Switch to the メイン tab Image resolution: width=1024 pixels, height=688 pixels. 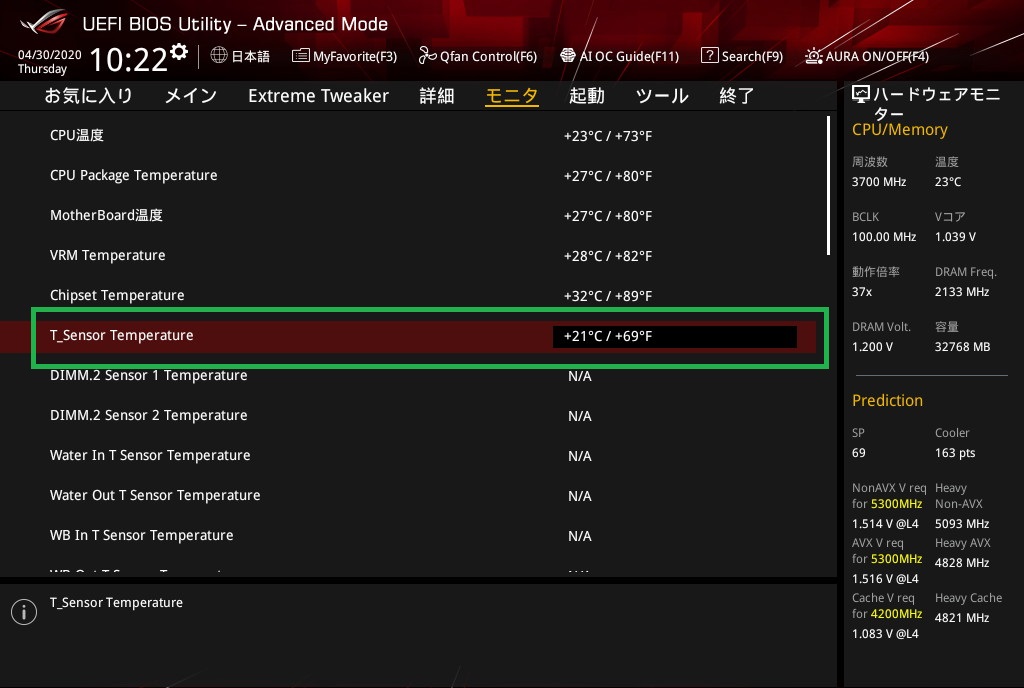click(191, 96)
